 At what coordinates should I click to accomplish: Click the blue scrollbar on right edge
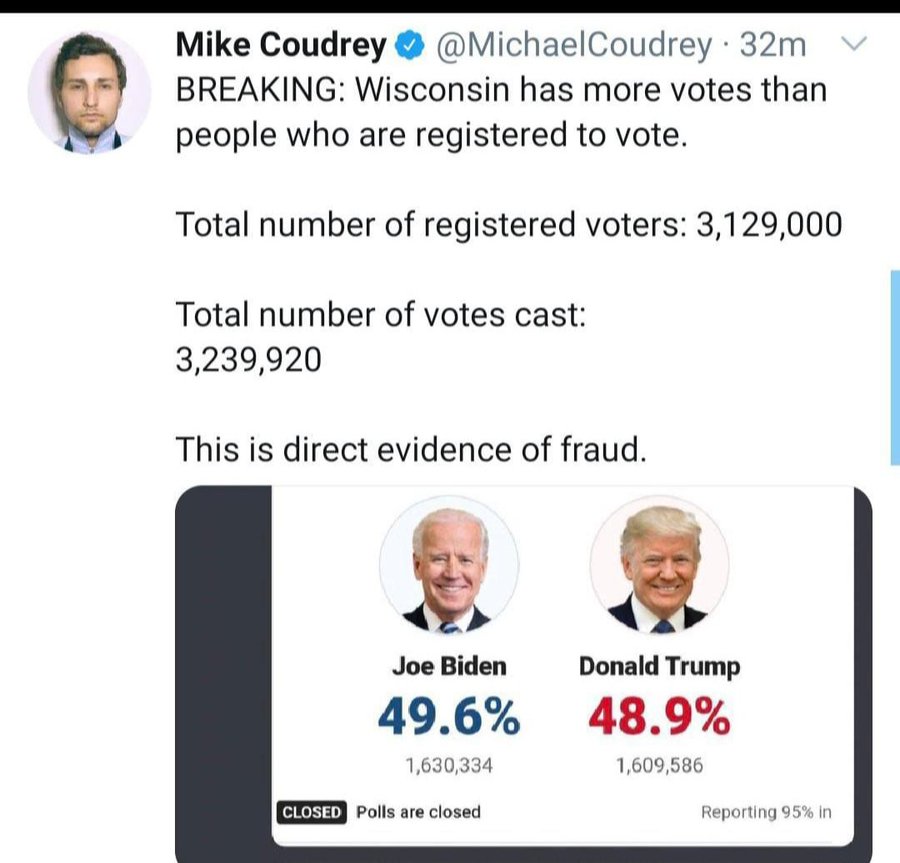point(894,366)
